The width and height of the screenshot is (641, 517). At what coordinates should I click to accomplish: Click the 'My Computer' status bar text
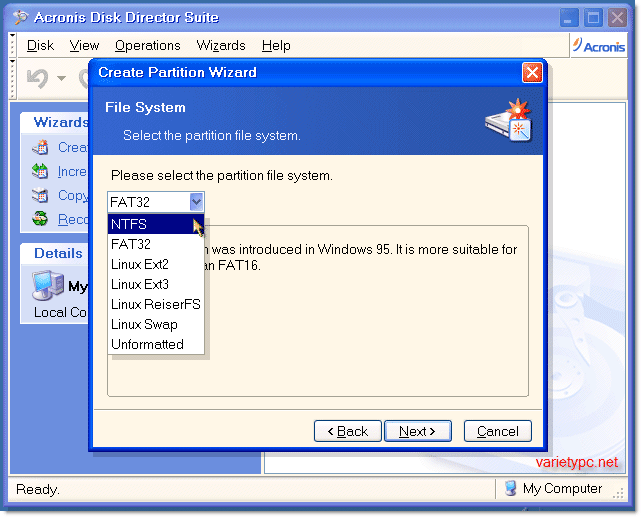[x=562, y=488]
